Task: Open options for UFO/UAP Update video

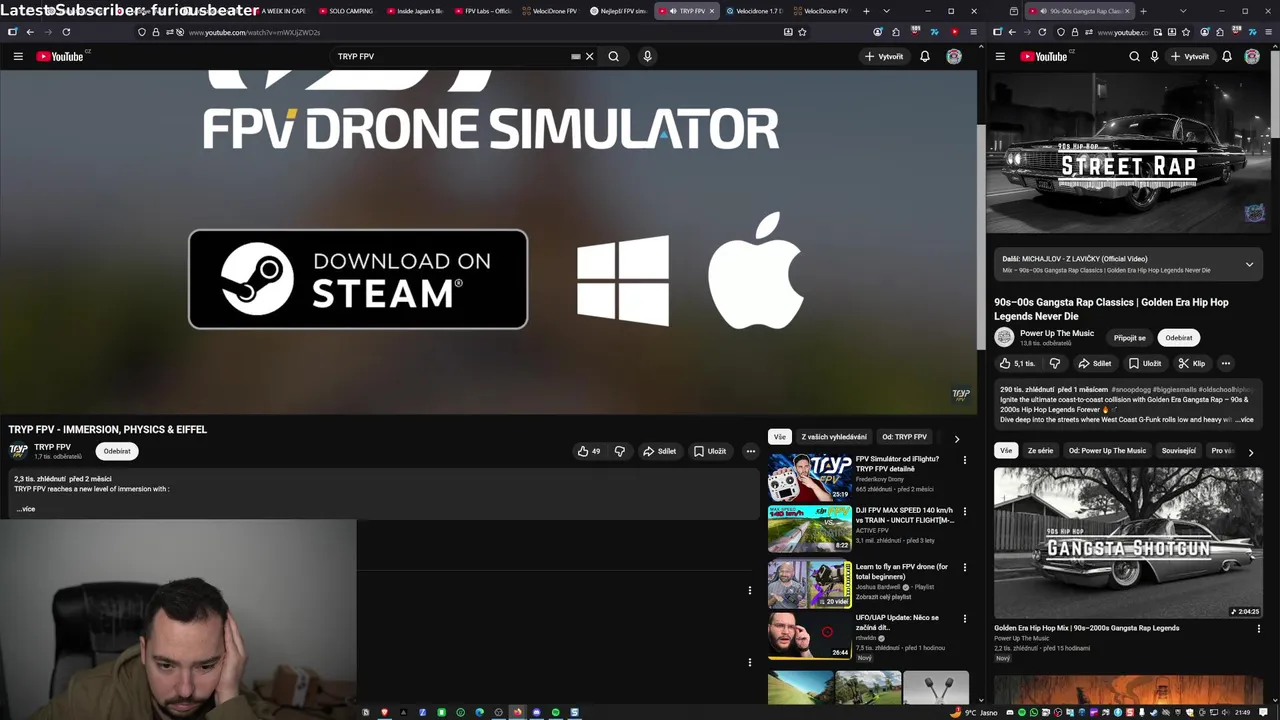Action: point(965,618)
